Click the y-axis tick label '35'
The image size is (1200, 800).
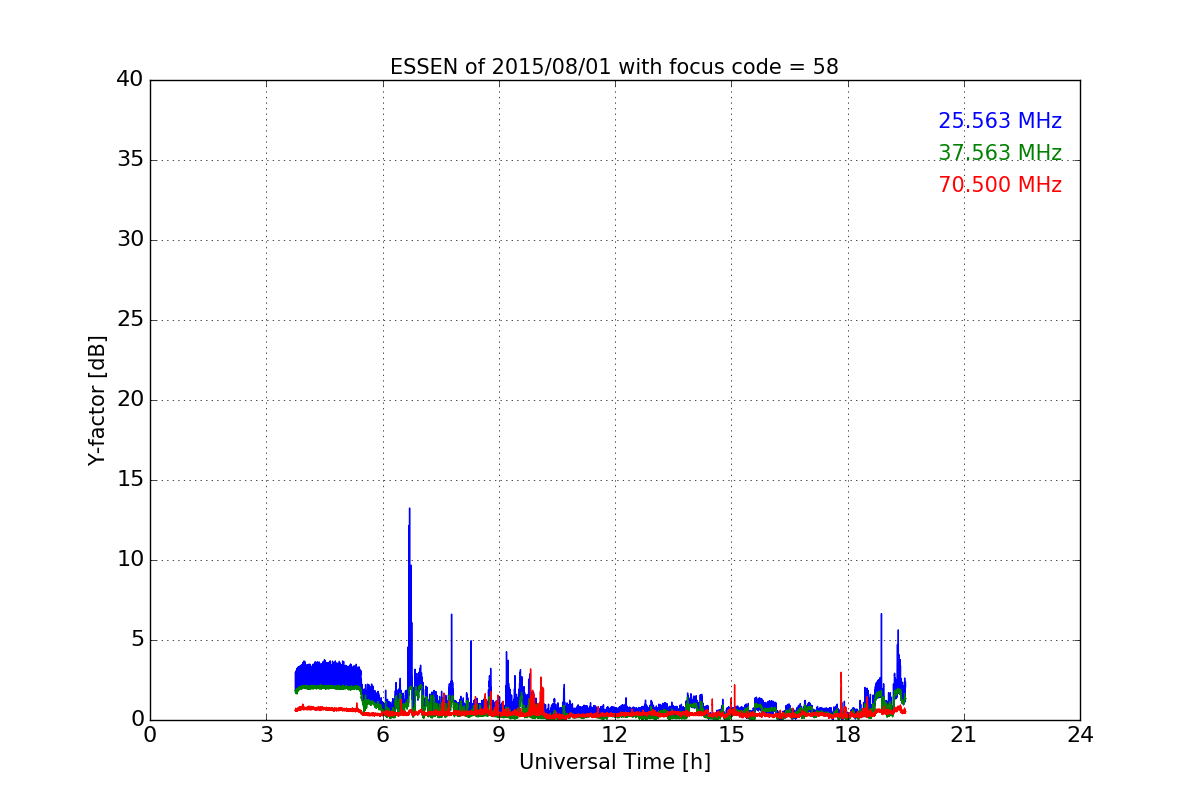[x=130, y=160]
